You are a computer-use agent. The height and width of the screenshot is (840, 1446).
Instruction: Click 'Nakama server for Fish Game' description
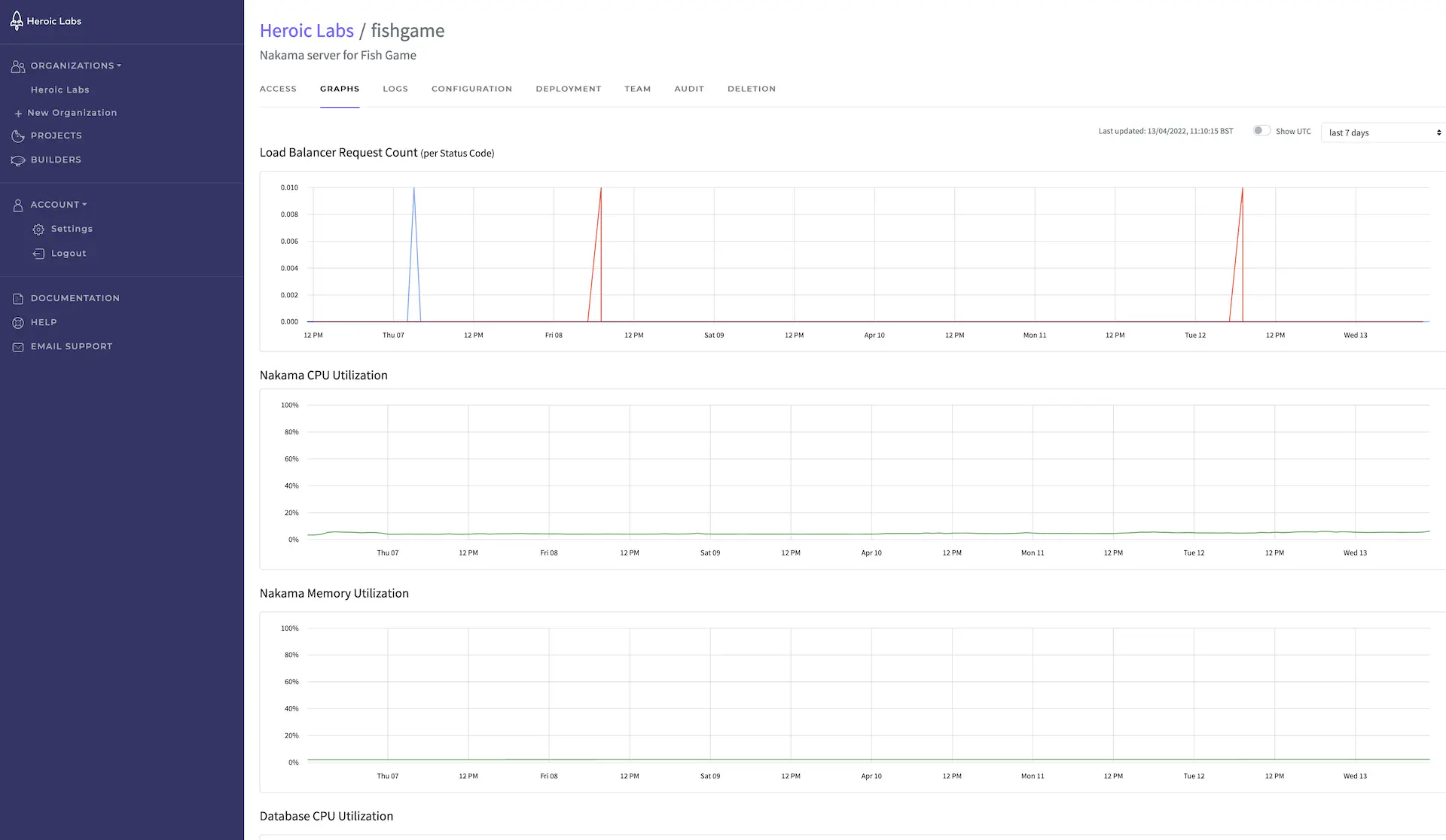338,55
